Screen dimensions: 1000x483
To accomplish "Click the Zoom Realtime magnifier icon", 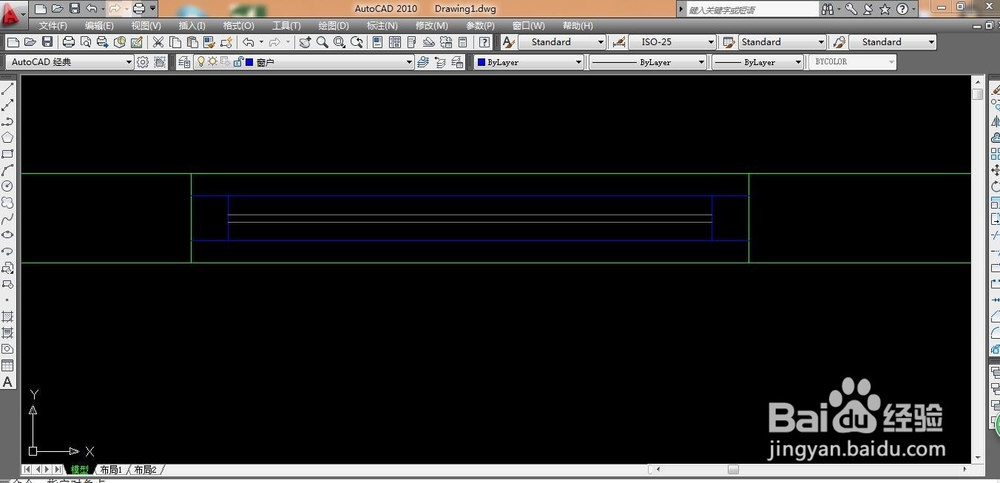I will click(x=323, y=42).
